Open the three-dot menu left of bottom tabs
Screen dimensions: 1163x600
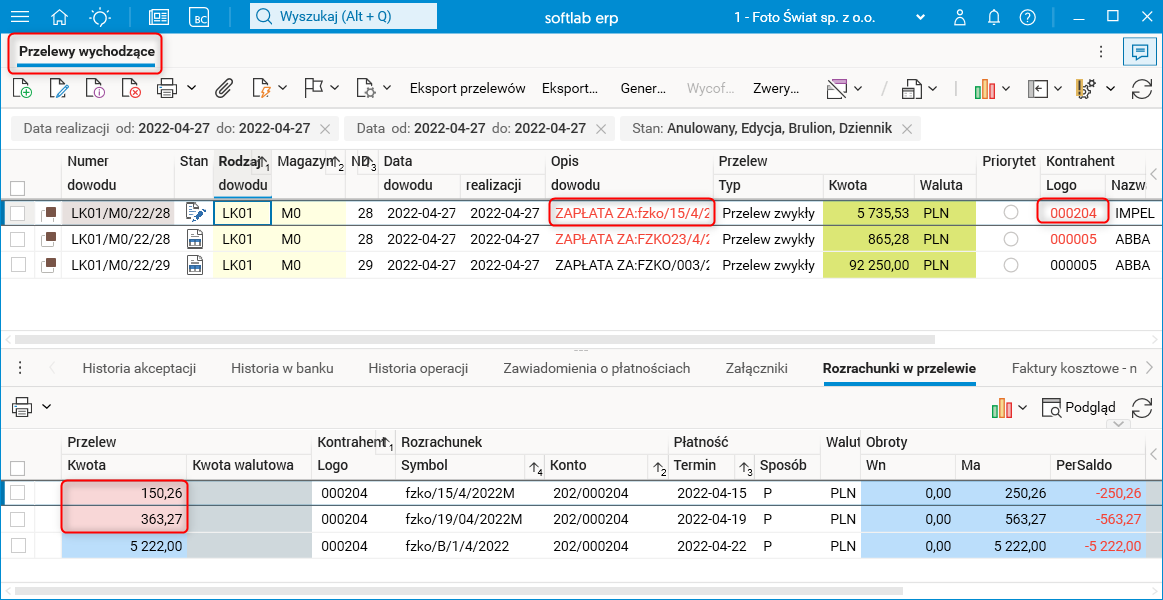20,368
